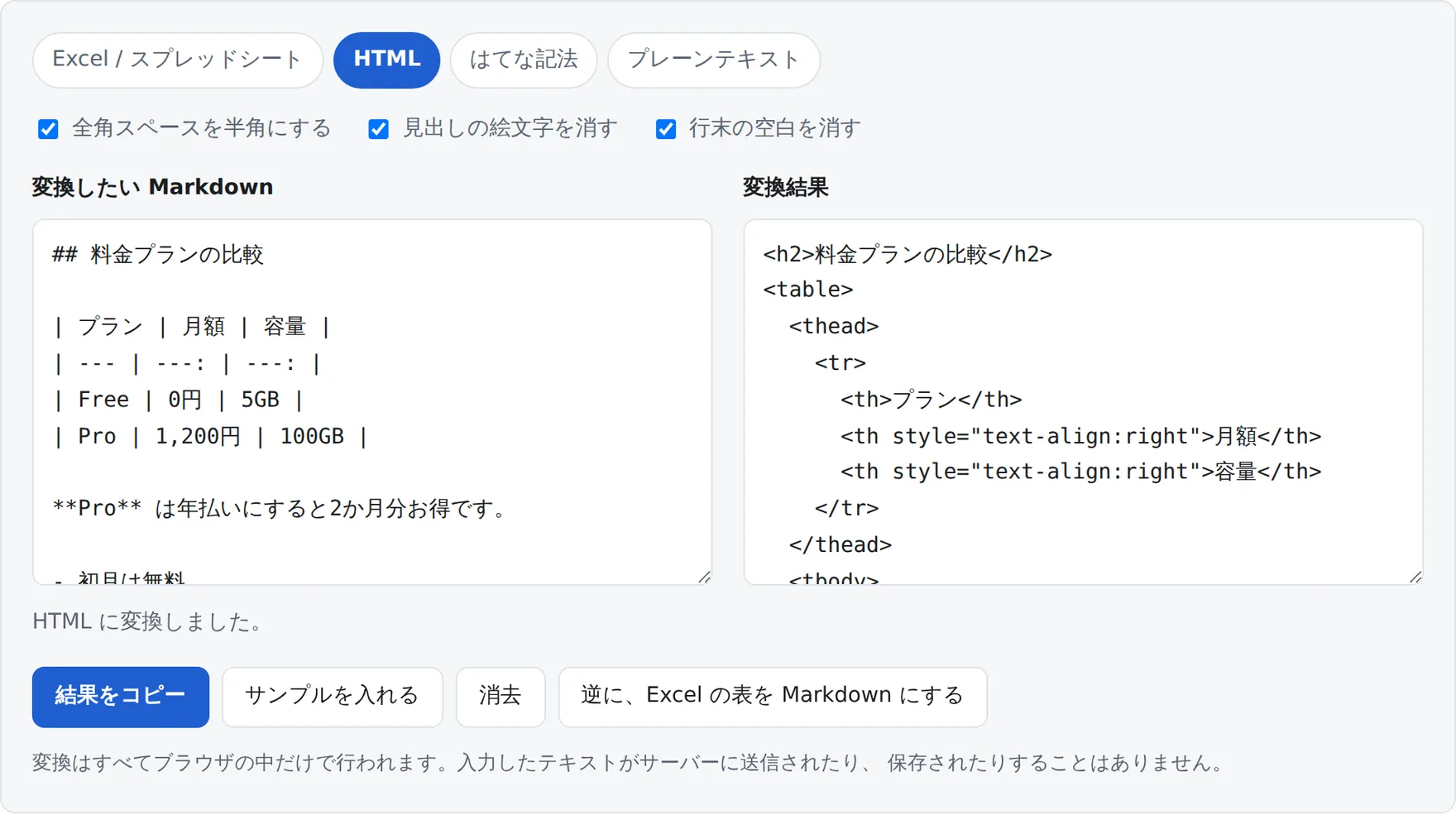Insert sample via サンプルを入れる button
The image size is (1456, 815).
coord(333,697)
